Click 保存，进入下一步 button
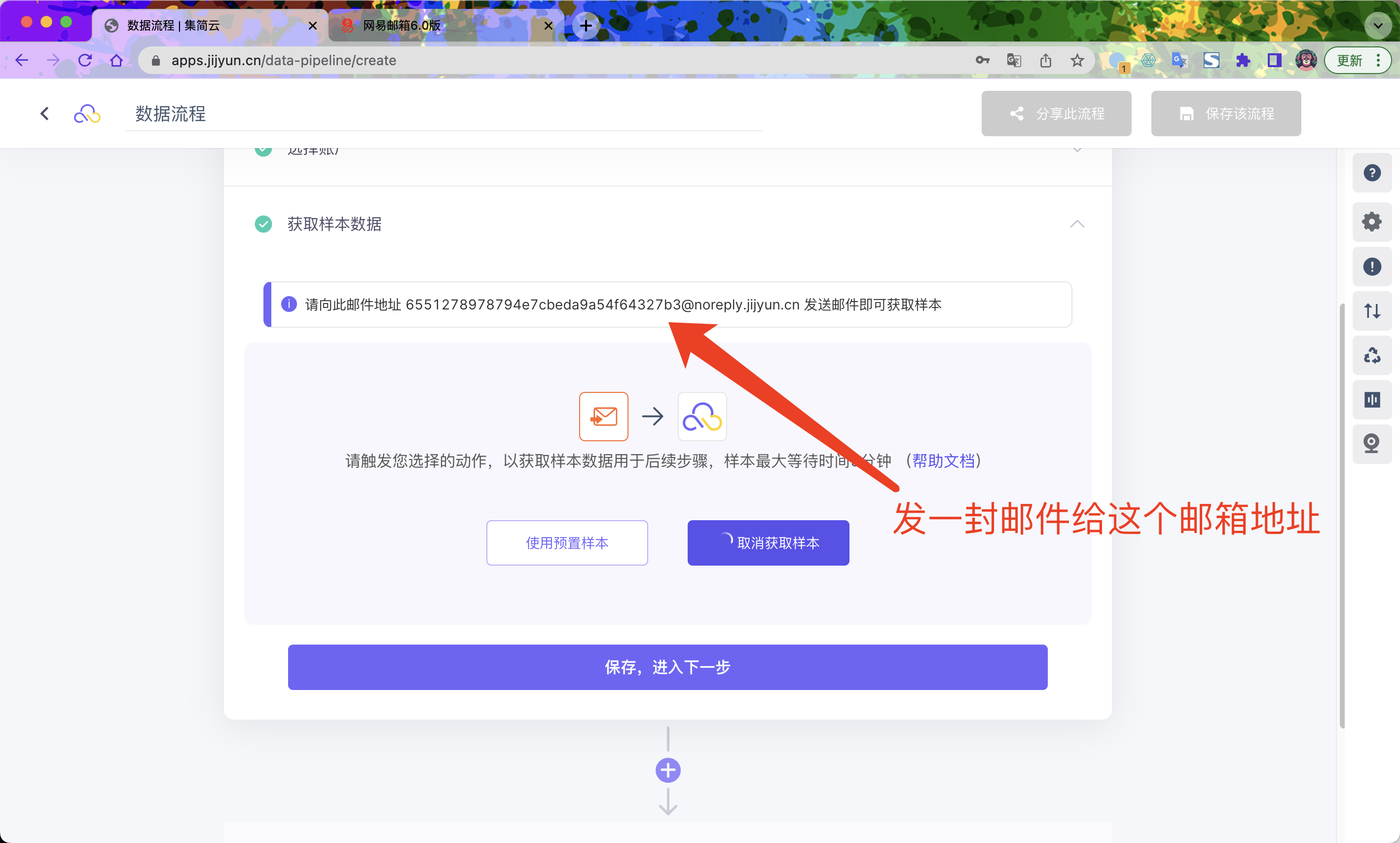The image size is (1400, 843). click(x=667, y=667)
